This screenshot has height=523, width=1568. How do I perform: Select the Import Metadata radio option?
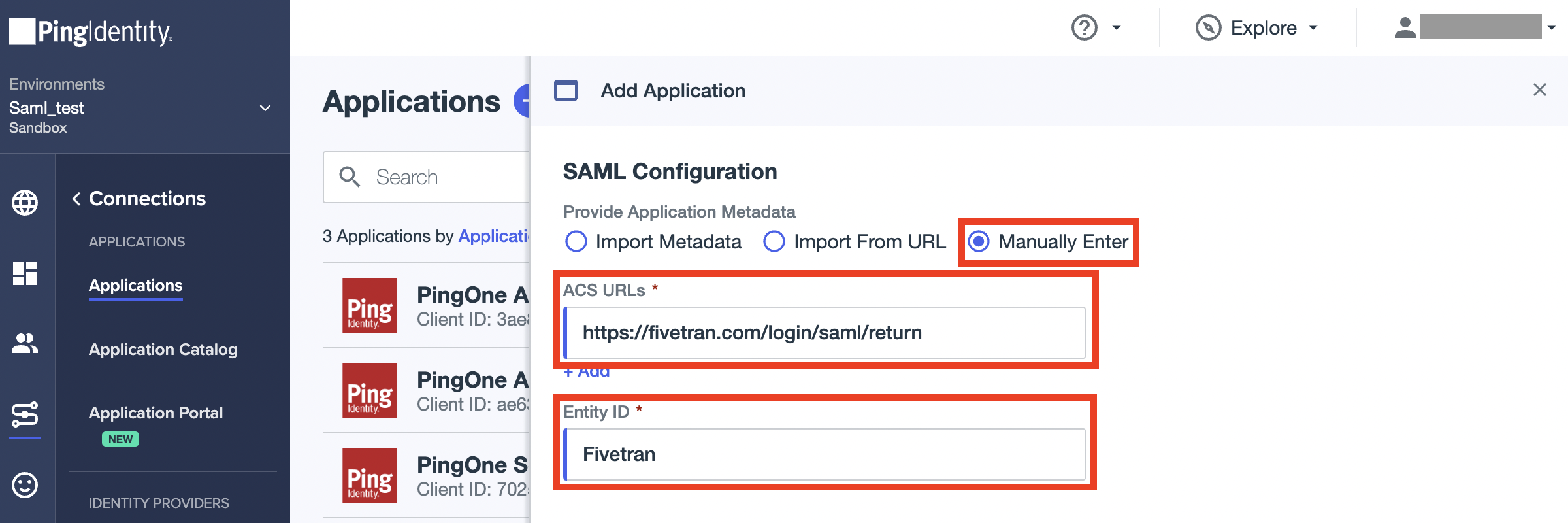[576, 241]
